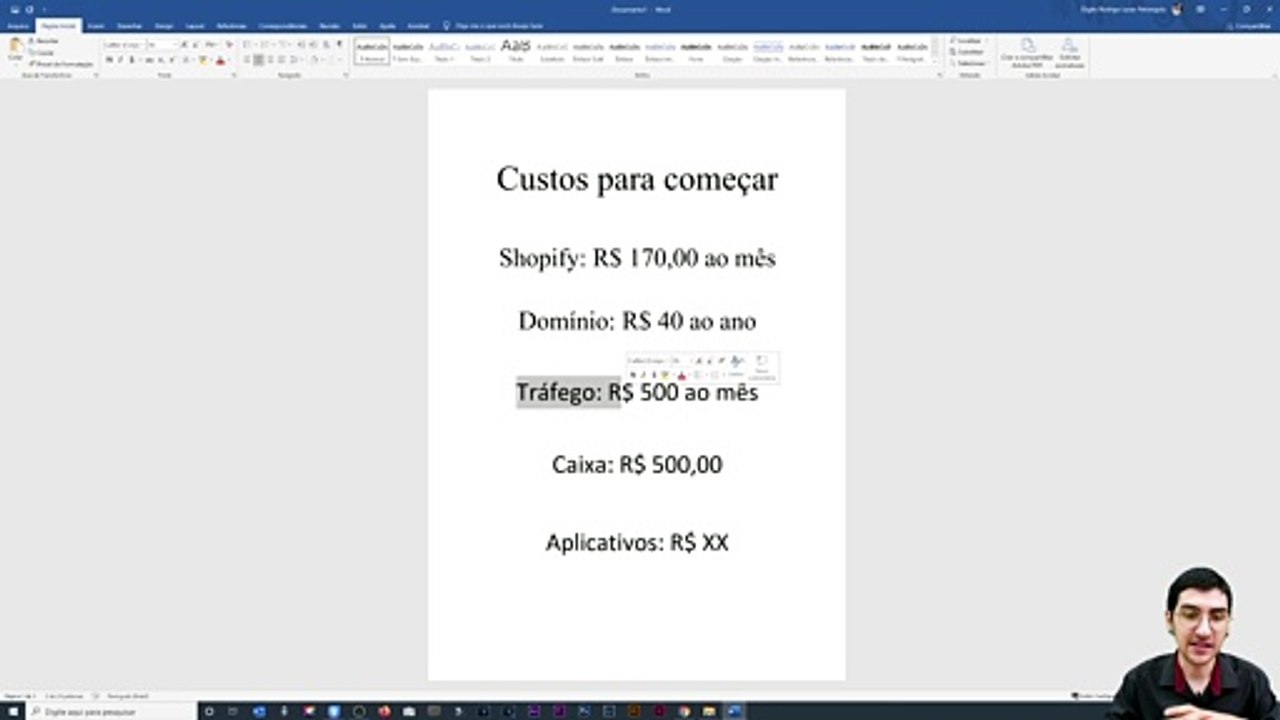Click the Windows taskbar search box
Image resolution: width=1280 pixels, height=720 pixels.
click(x=110, y=711)
